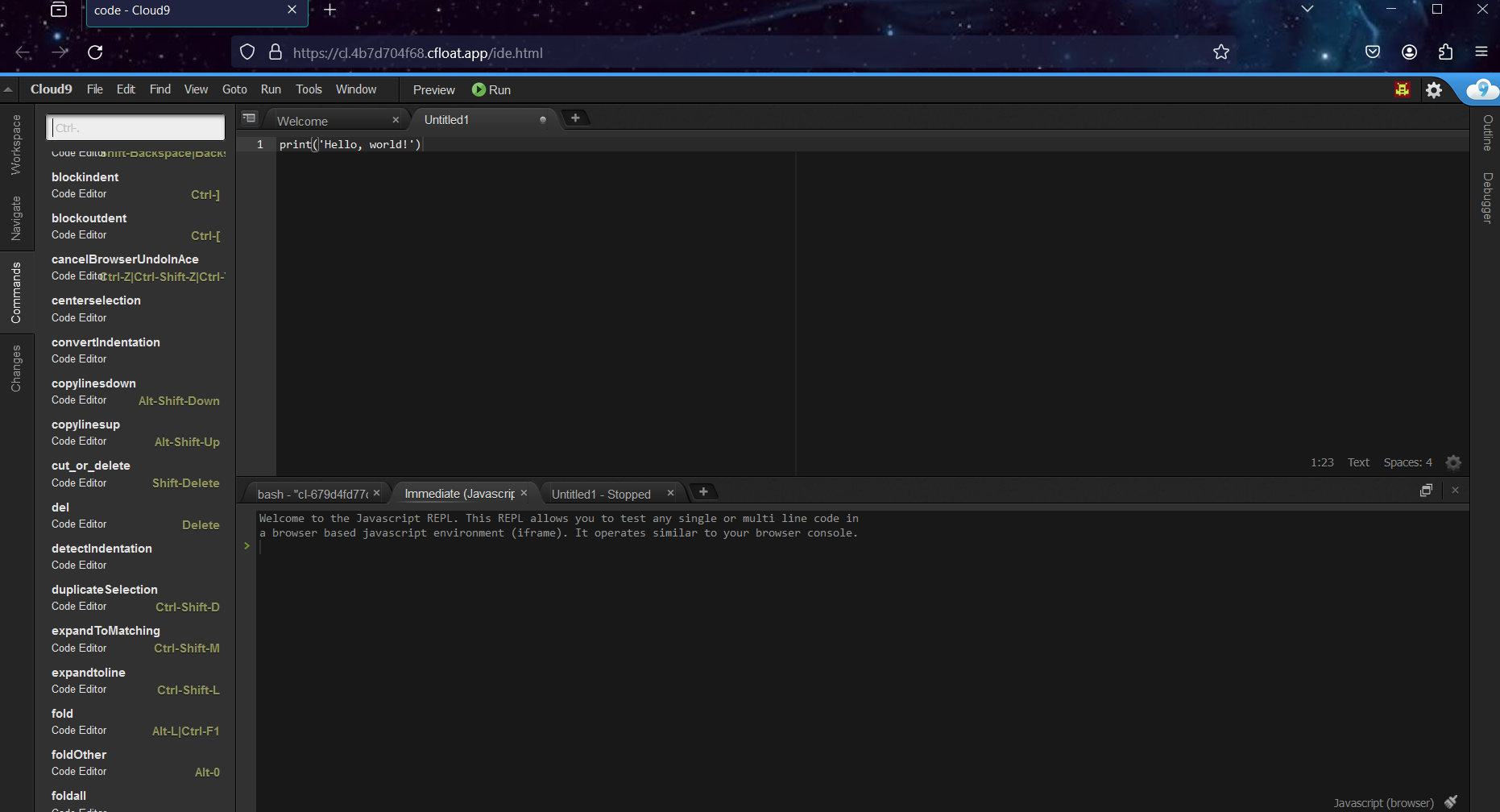Open the Debugger side panel
1500x812 pixels.
(x=1487, y=197)
